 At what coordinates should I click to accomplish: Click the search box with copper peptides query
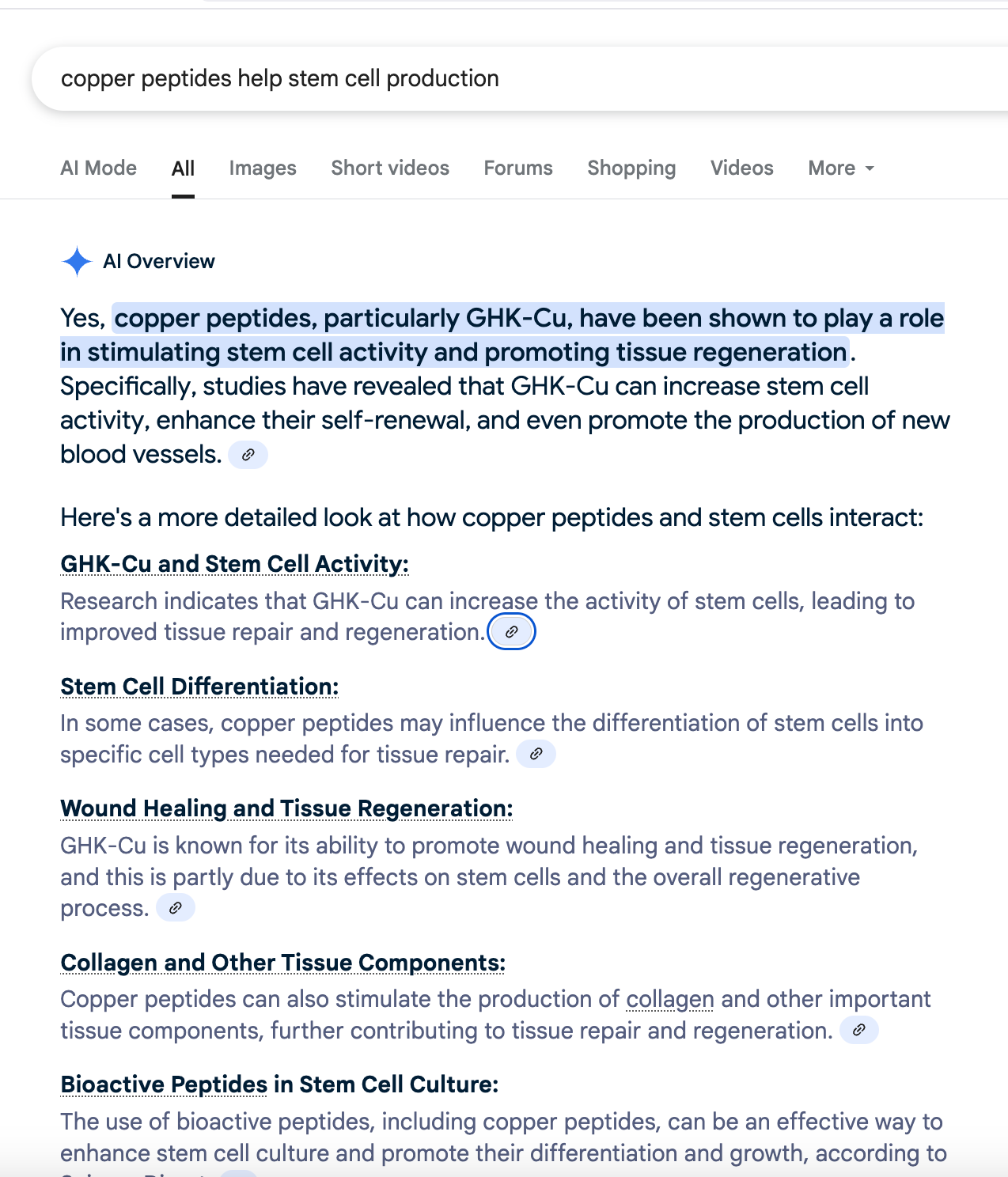(x=475, y=78)
